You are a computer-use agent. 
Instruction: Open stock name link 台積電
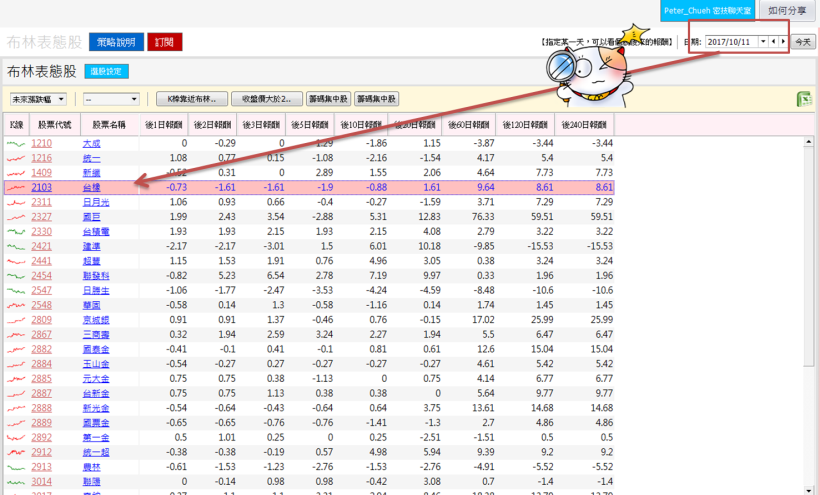coord(96,232)
